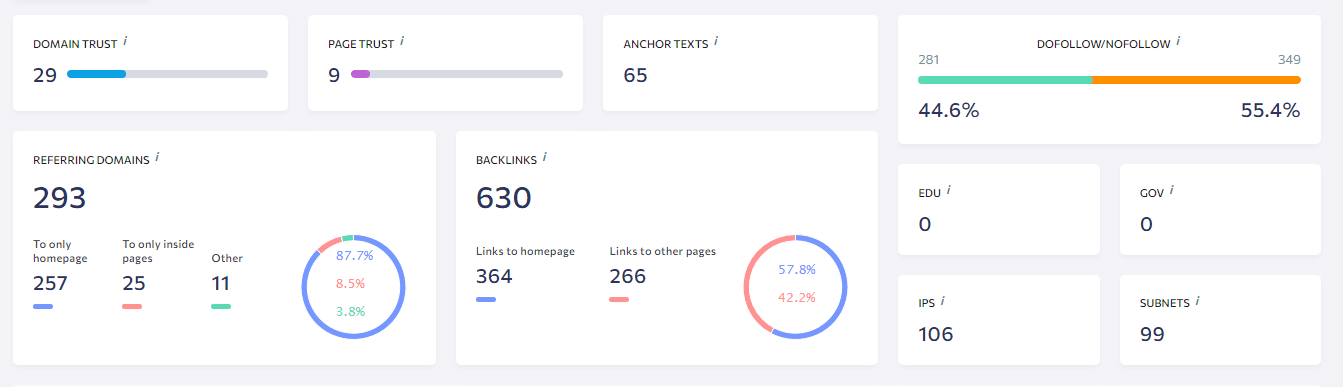Click the info icon next to Page Trust
The width and height of the screenshot is (1343, 387).
(402, 42)
